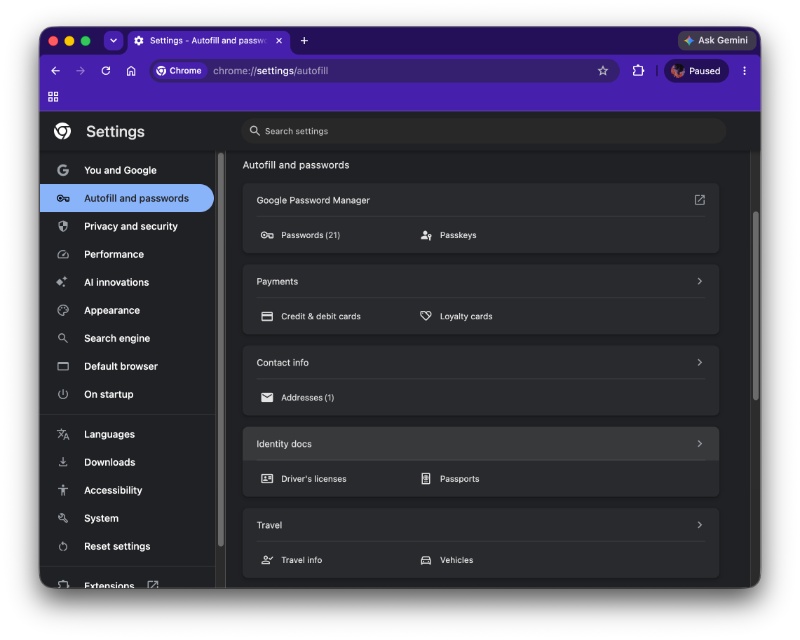The image size is (800, 640).
Task: Open You and Google settings
Action: point(127,170)
